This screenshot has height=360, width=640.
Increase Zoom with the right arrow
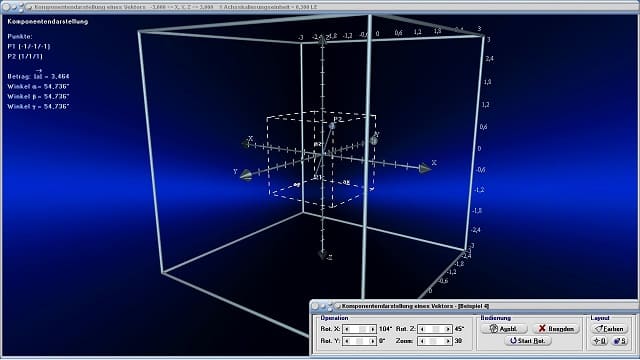(x=447, y=341)
